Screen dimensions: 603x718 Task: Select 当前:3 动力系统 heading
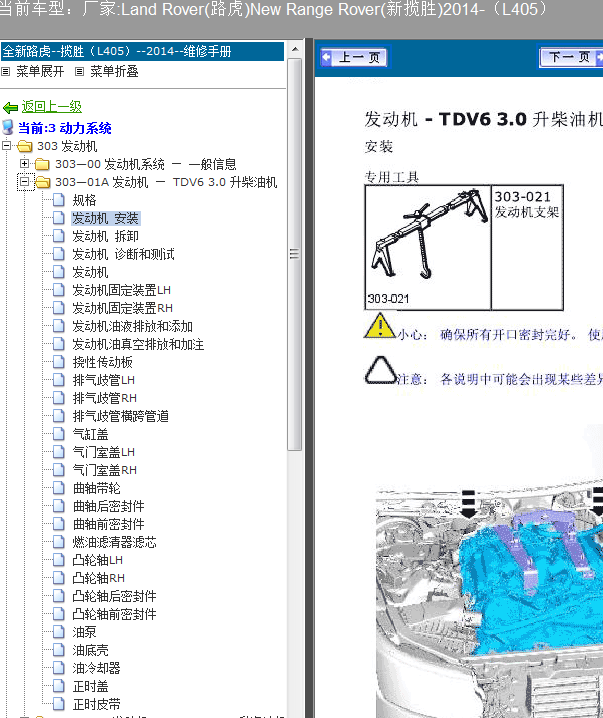(x=65, y=128)
